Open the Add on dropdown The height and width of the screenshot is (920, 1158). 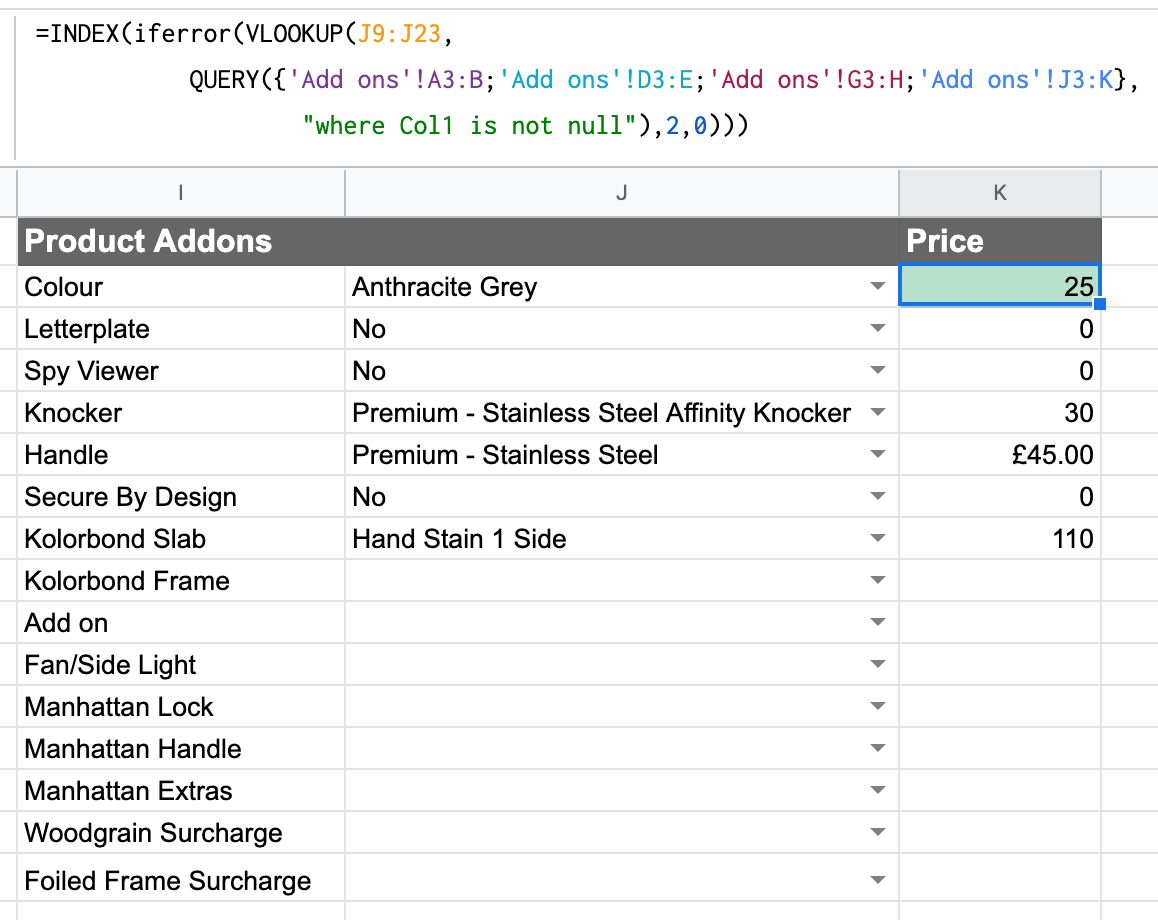point(878,623)
